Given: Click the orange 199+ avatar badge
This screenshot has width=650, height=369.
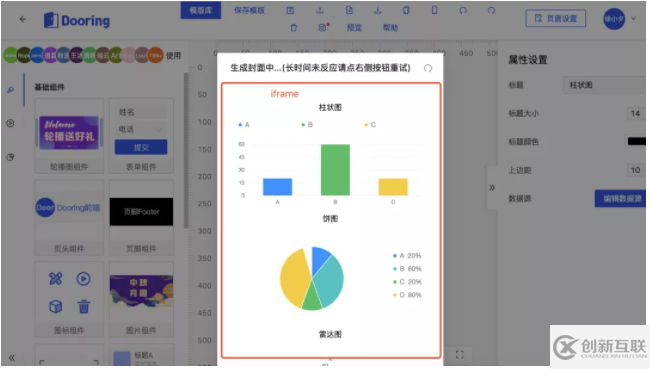Looking at the screenshot, I should [x=155, y=55].
